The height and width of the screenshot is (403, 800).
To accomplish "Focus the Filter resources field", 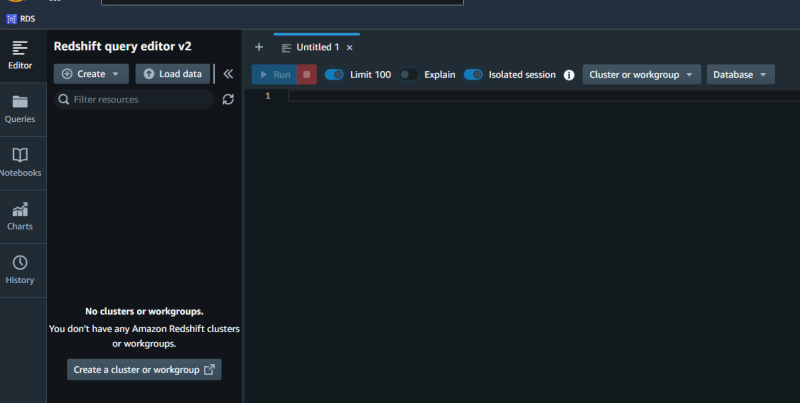I will (x=134, y=99).
